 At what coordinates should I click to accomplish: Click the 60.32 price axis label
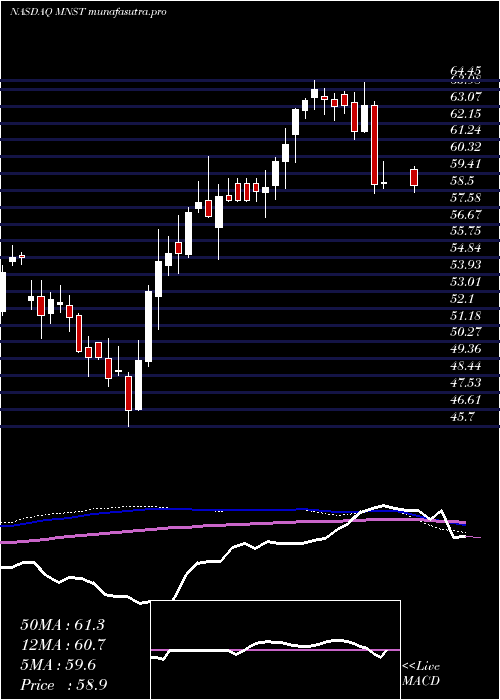(x=466, y=147)
